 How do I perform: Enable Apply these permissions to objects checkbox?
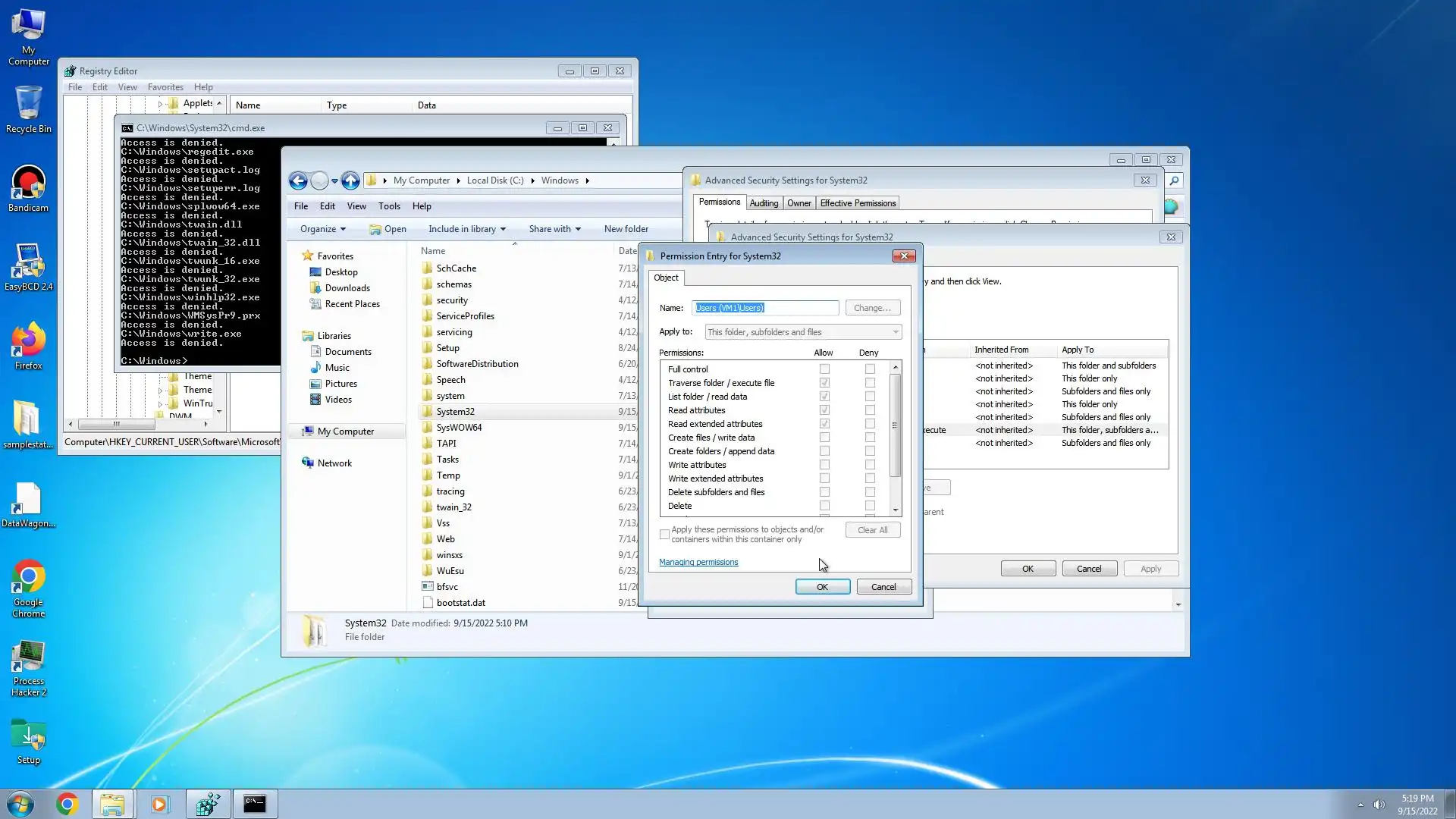click(x=665, y=535)
